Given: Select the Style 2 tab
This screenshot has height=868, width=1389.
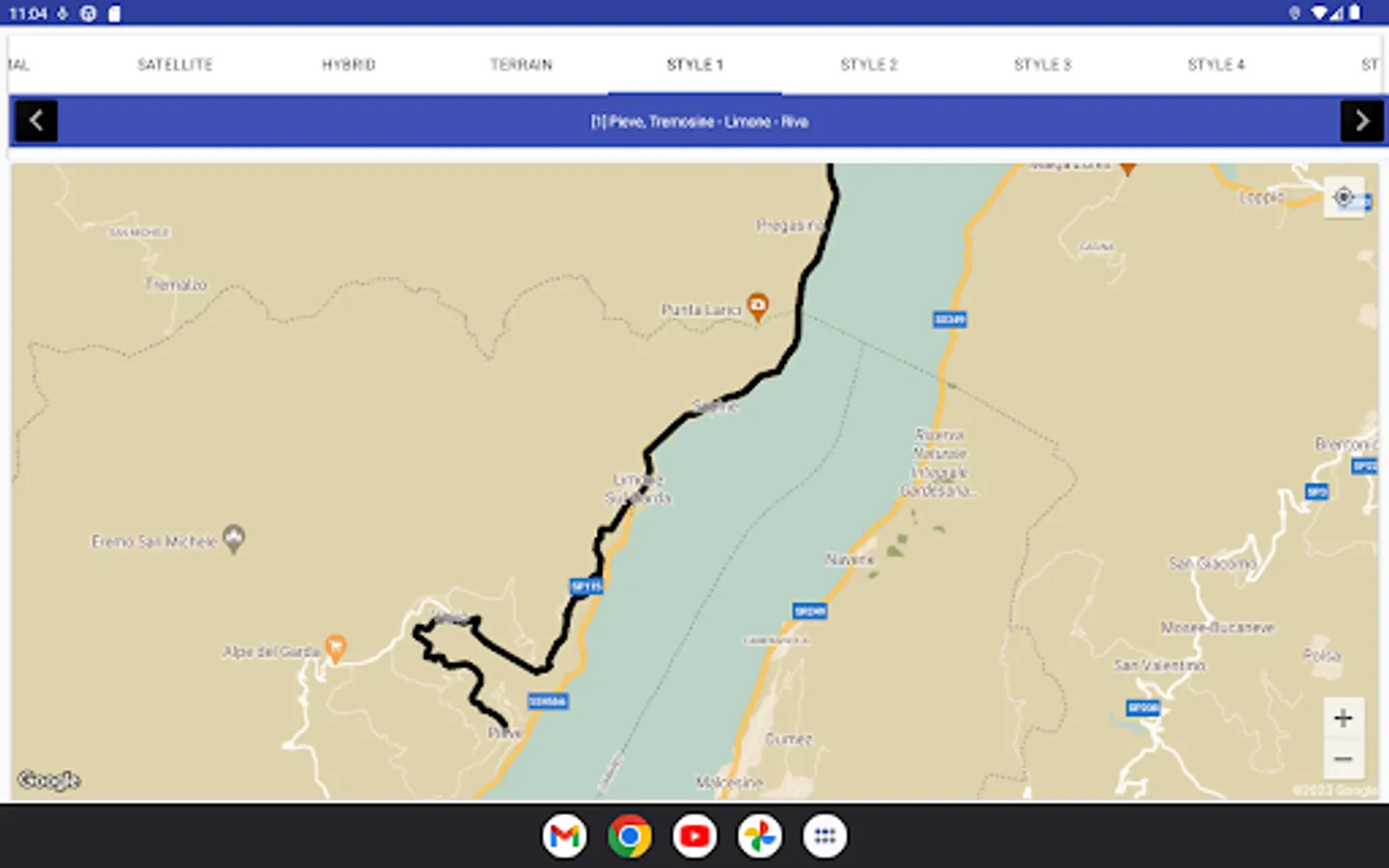Looking at the screenshot, I should (x=868, y=65).
